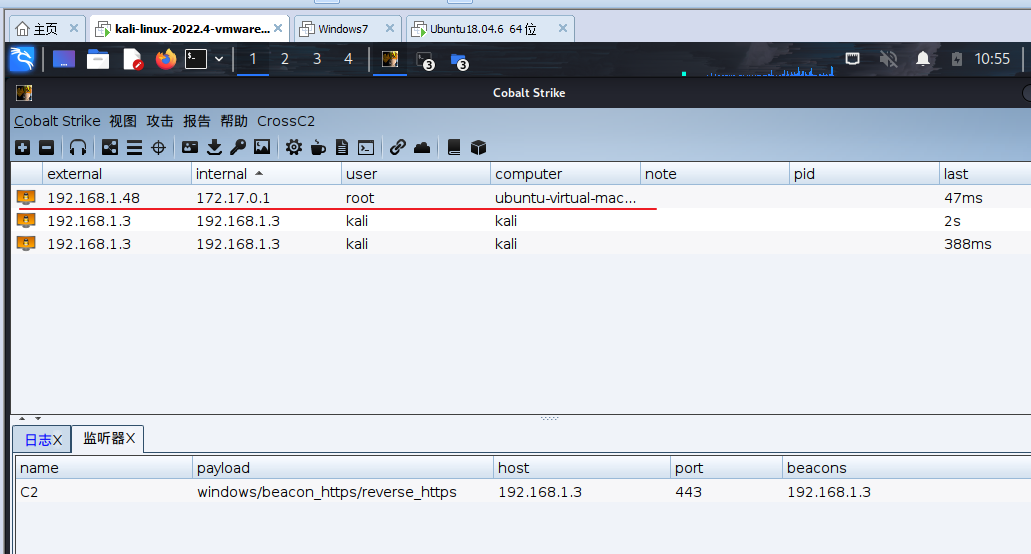Switch to workspace 4
This screenshot has height=554, width=1031.
(348, 59)
